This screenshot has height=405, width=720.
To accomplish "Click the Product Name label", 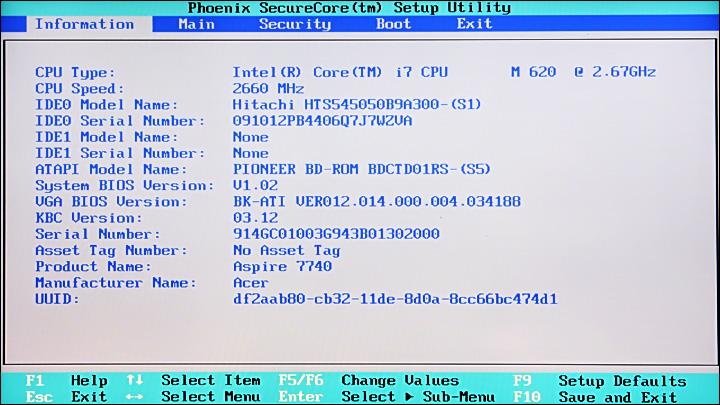I will 93,267.
